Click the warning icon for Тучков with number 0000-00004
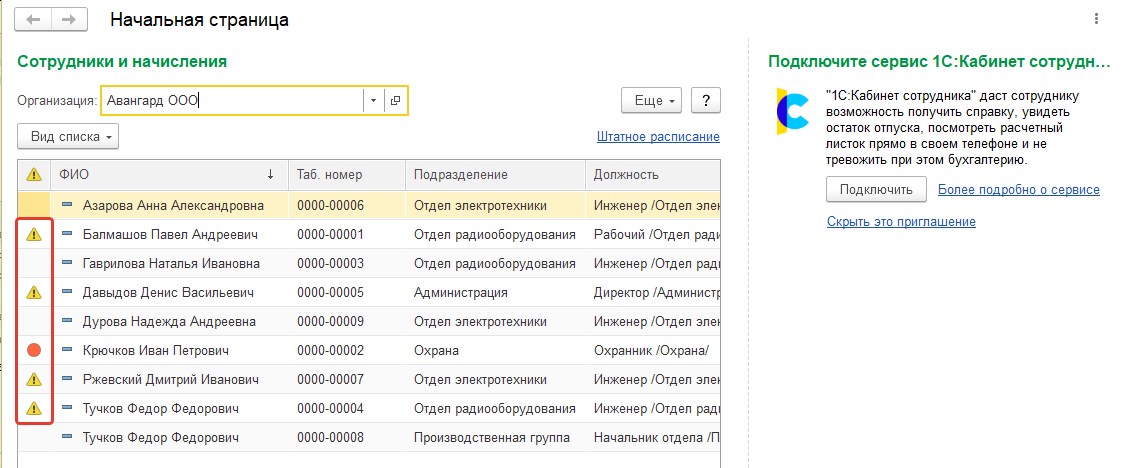This screenshot has height=468, width=1123. tap(34, 409)
